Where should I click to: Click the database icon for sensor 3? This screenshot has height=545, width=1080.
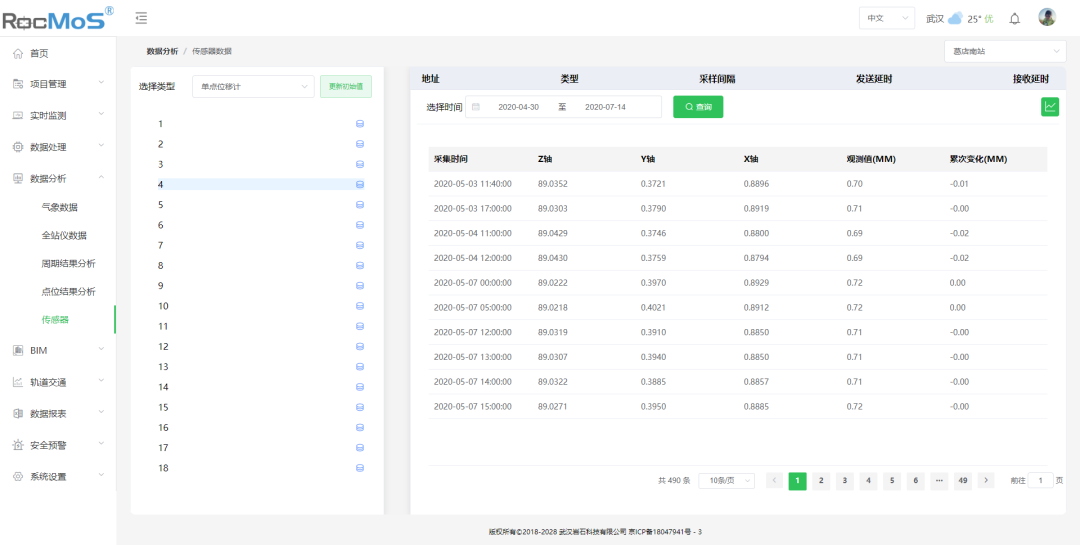(x=360, y=165)
